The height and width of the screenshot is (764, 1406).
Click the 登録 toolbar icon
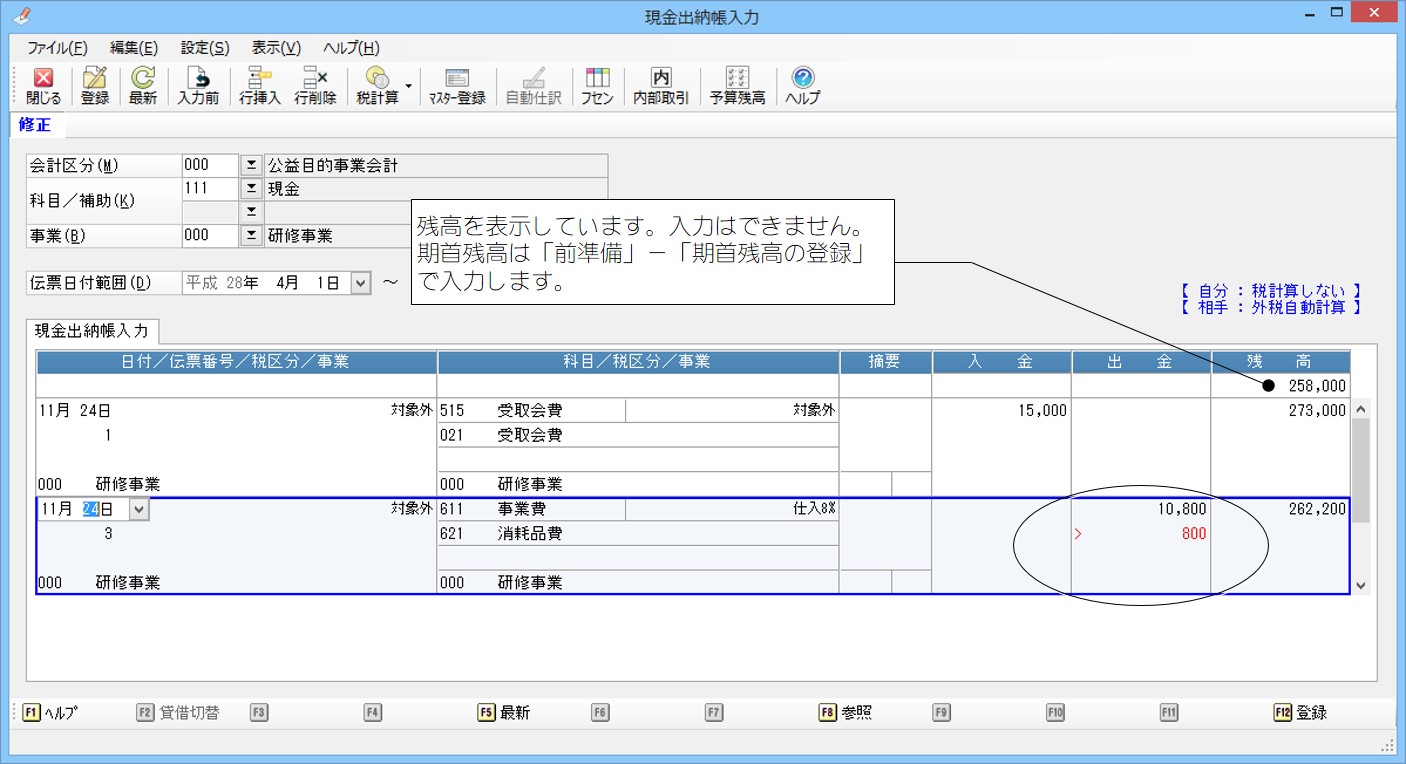pyautogui.click(x=95, y=86)
